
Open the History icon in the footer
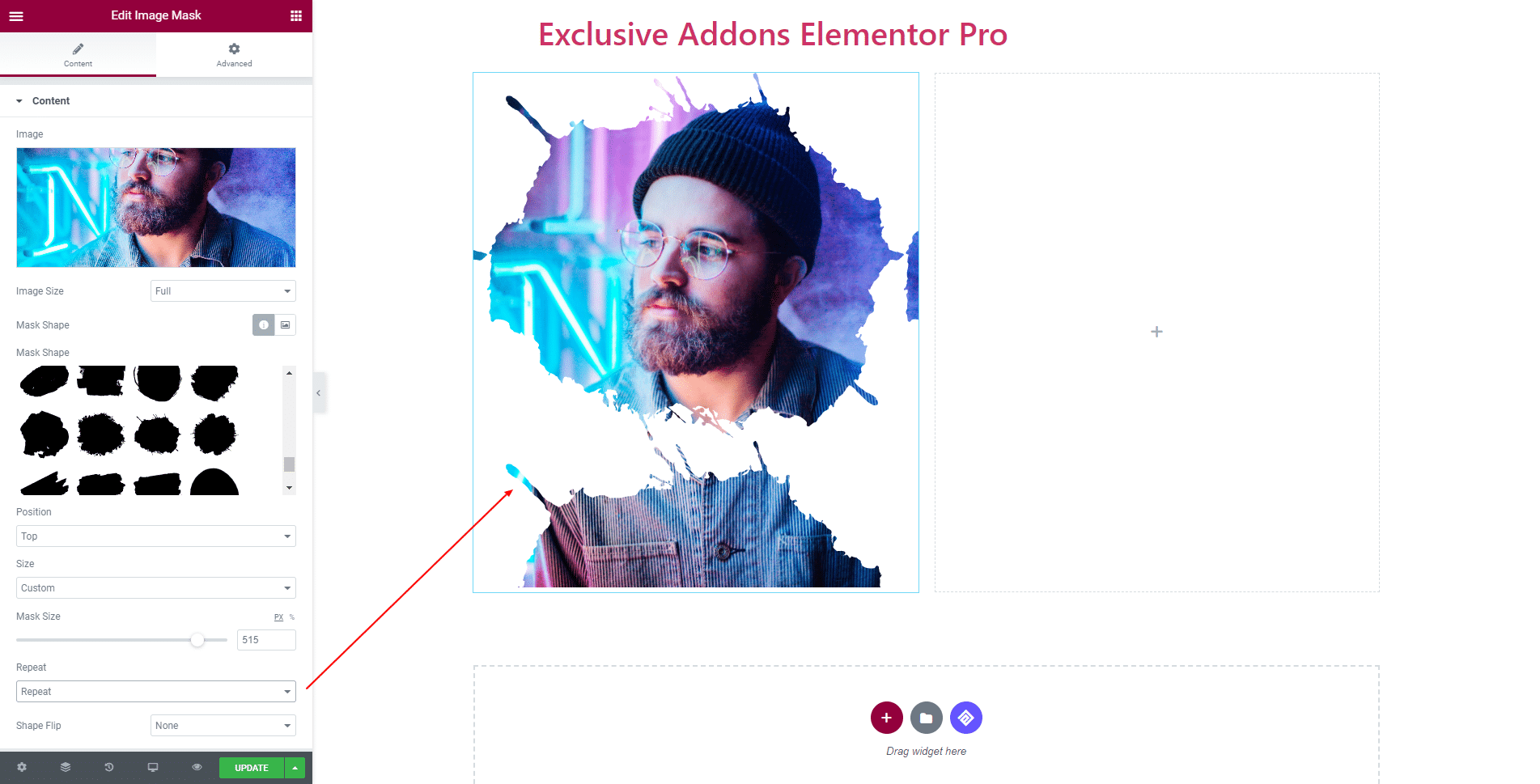tap(109, 767)
